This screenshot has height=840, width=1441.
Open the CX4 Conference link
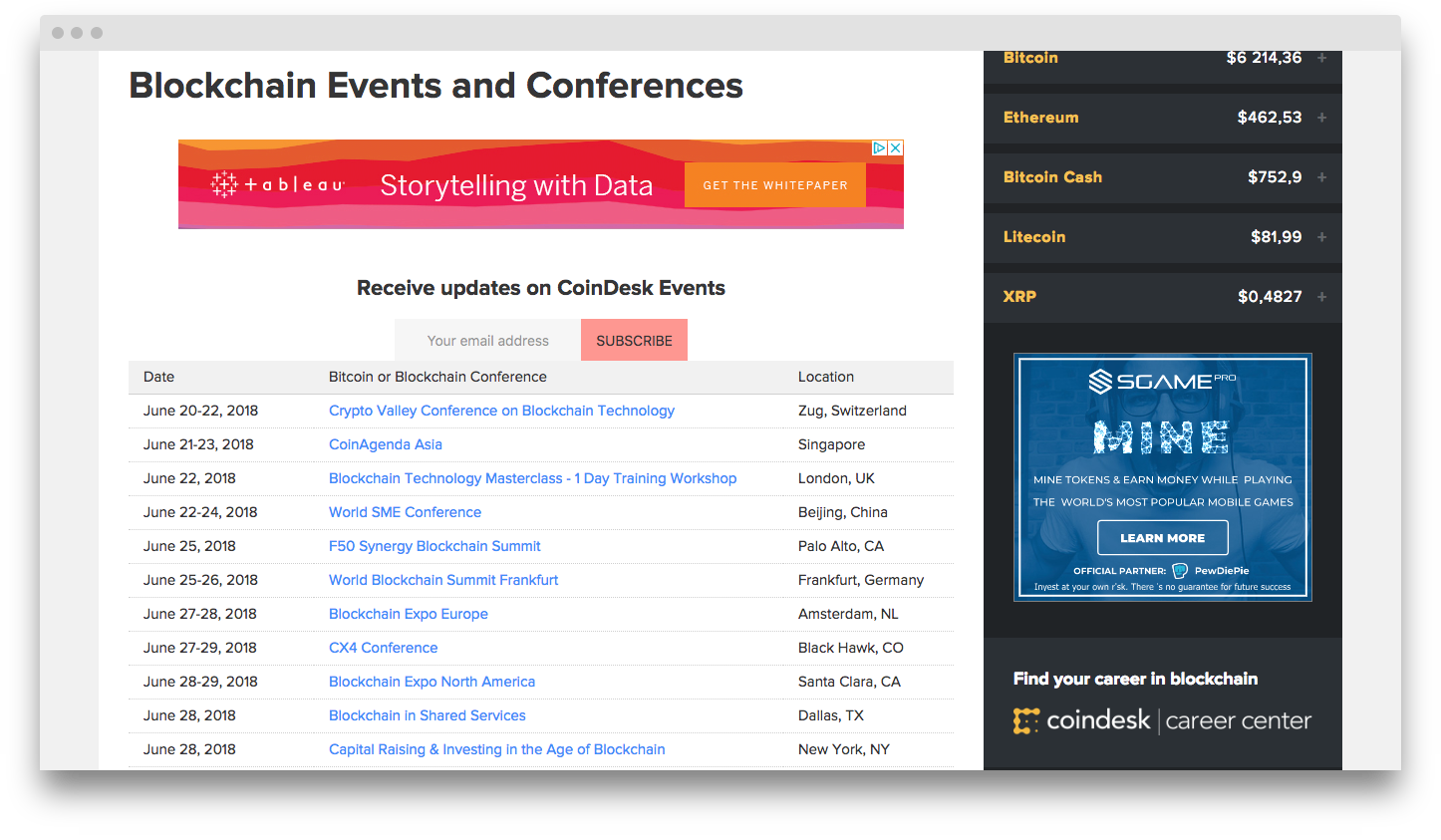(x=384, y=648)
